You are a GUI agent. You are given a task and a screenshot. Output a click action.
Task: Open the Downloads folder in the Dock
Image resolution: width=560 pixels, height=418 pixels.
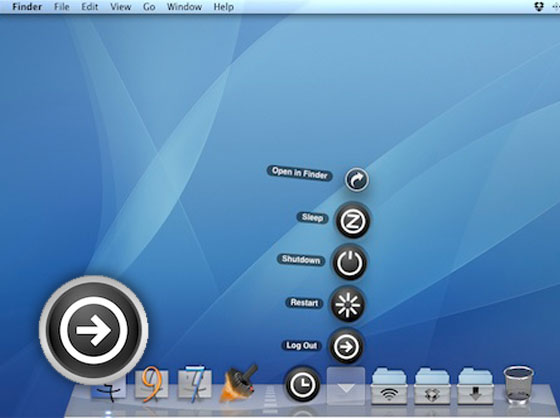[x=475, y=386]
